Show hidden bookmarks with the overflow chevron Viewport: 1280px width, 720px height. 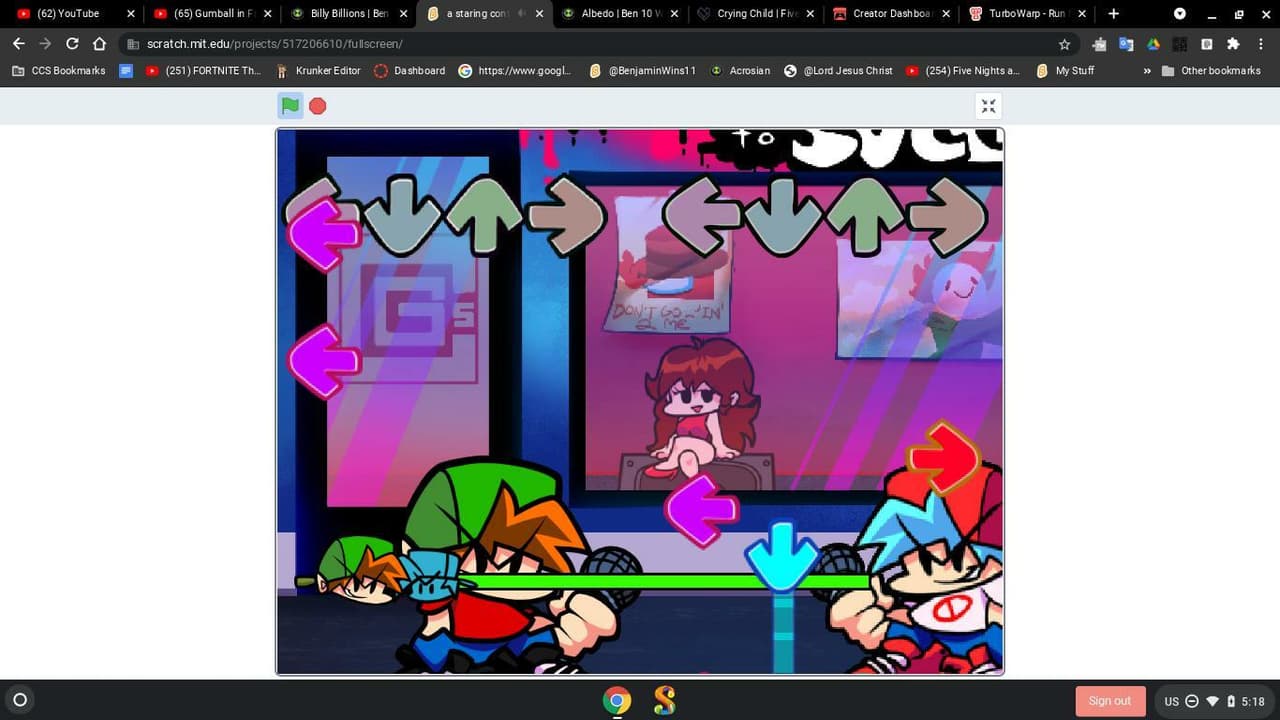click(1146, 71)
